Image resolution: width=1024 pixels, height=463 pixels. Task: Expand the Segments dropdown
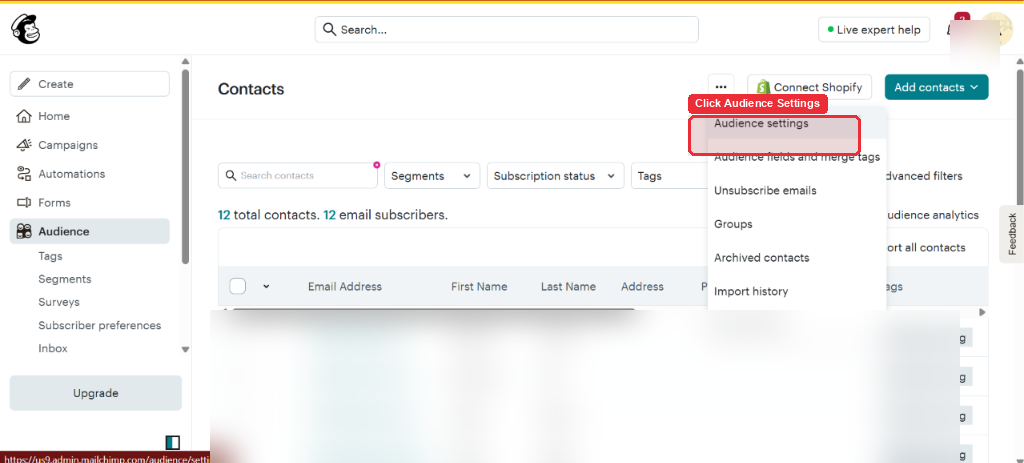[432, 176]
